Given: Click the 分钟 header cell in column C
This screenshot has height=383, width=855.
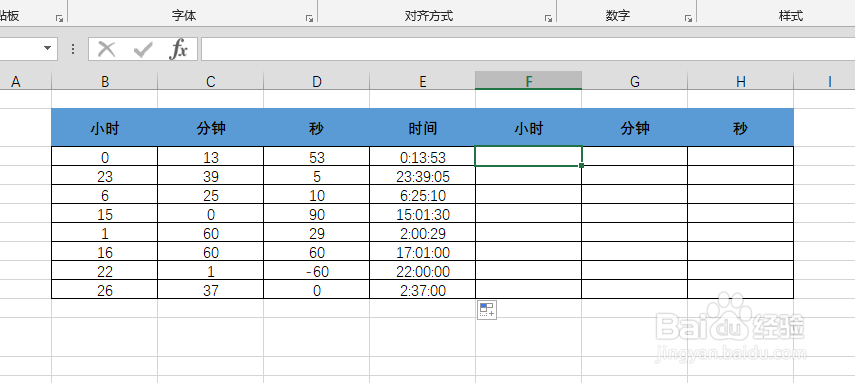Looking at the screenshot, I should 210,128.
